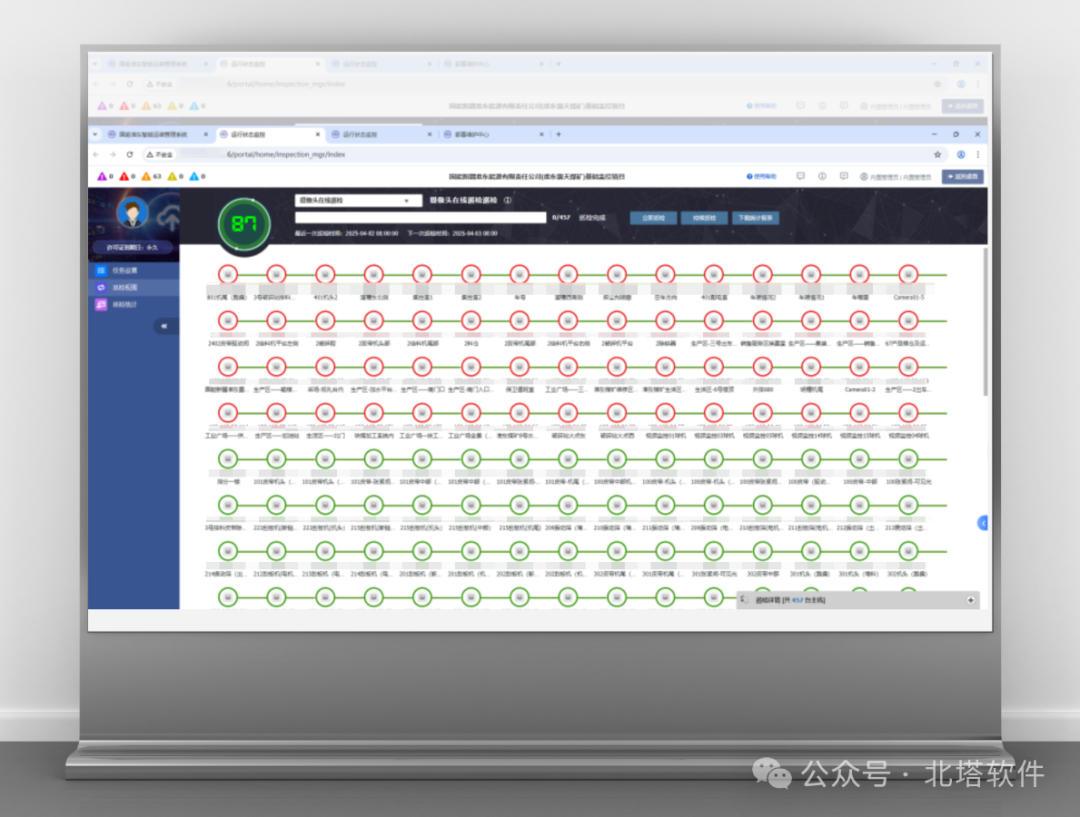The image size is (1080, 817).
Task: Select the camera node labeled 集控室2
Action: [471, 274]
